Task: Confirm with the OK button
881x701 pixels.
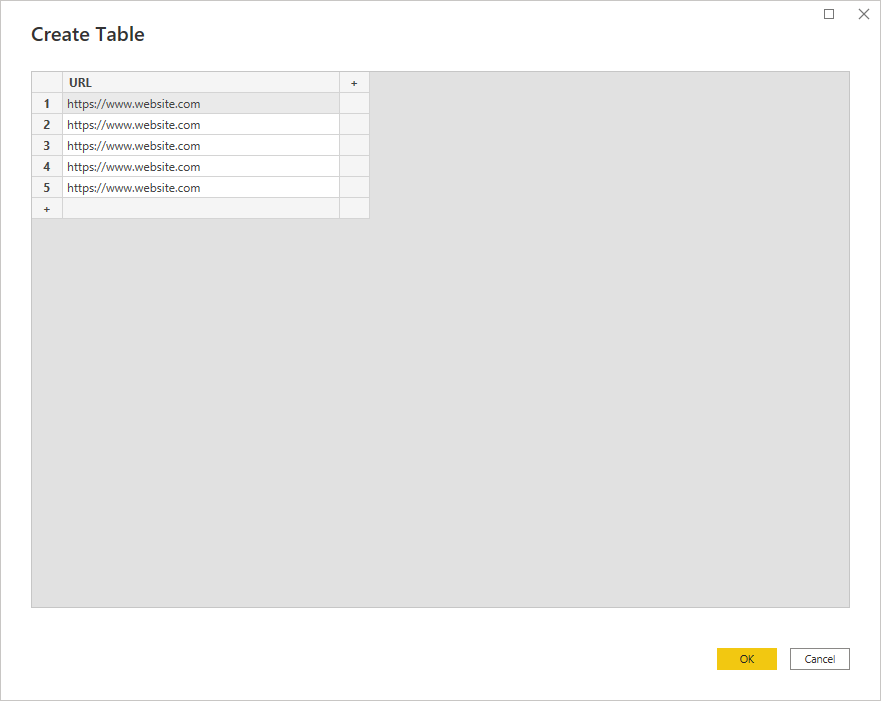Action: (x=747, y=659)
